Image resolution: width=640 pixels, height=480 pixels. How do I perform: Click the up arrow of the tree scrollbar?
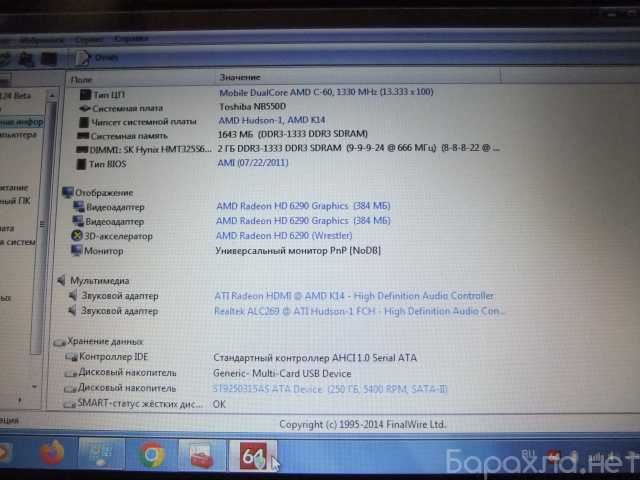coord(52,96)
